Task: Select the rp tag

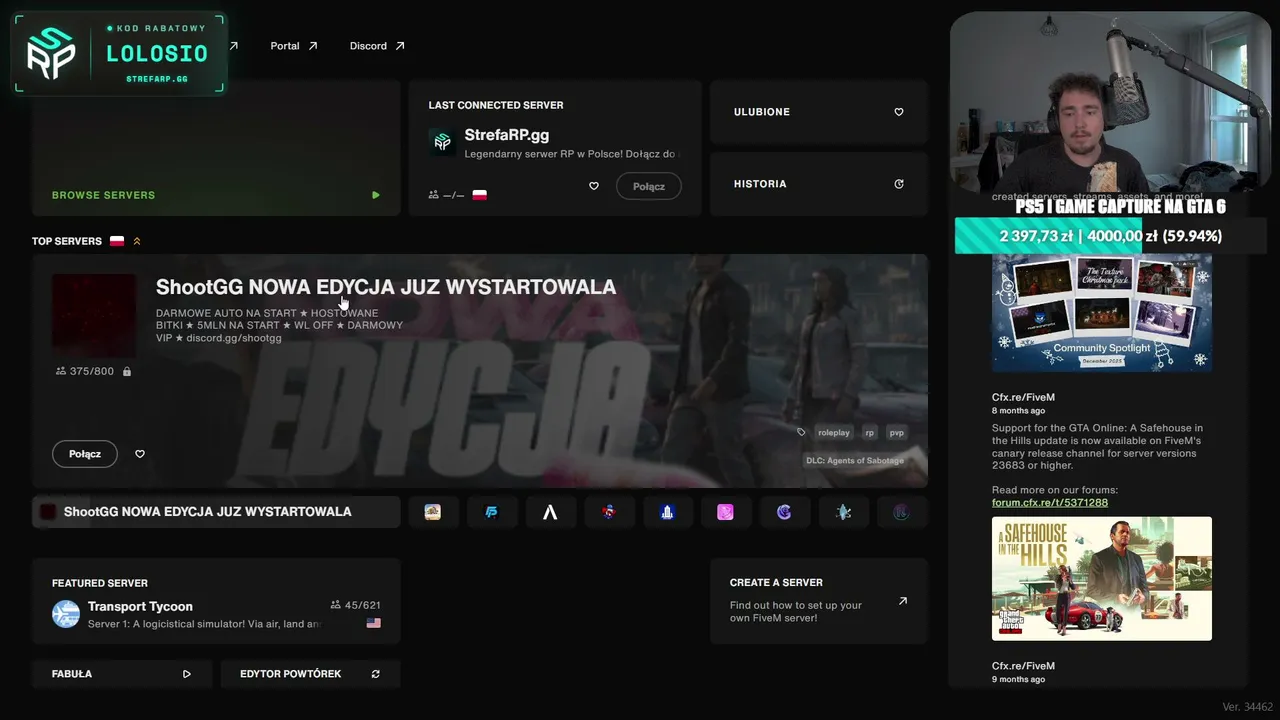Action: [870, 433]
